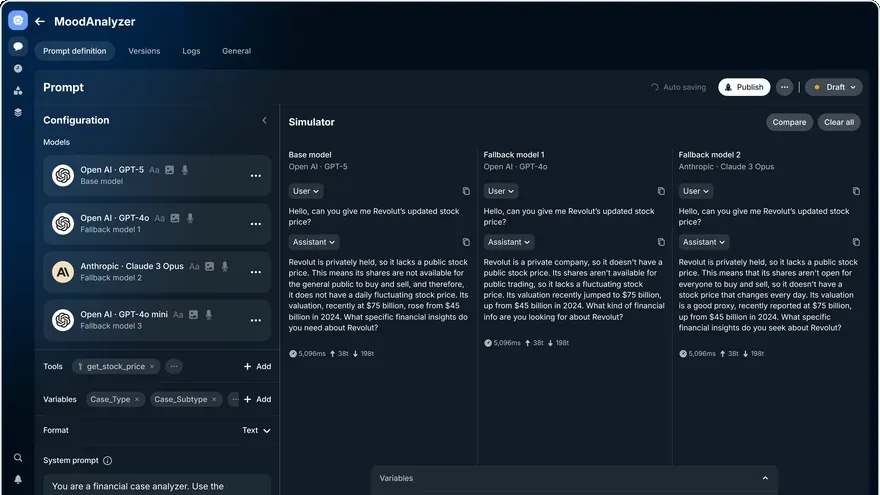880x495 pixels.
Task: Open notifications bell in the sidebar
Action: click(x=18, y=479)
